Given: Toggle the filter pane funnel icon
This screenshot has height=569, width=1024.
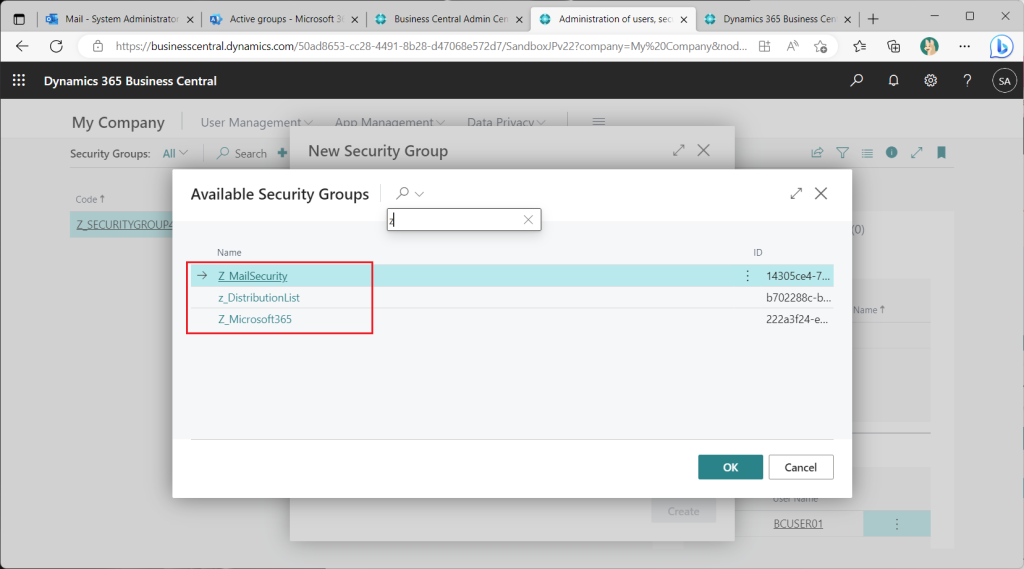Looking at the screenshot, I should pyautogui.click(x=842, y=153).
